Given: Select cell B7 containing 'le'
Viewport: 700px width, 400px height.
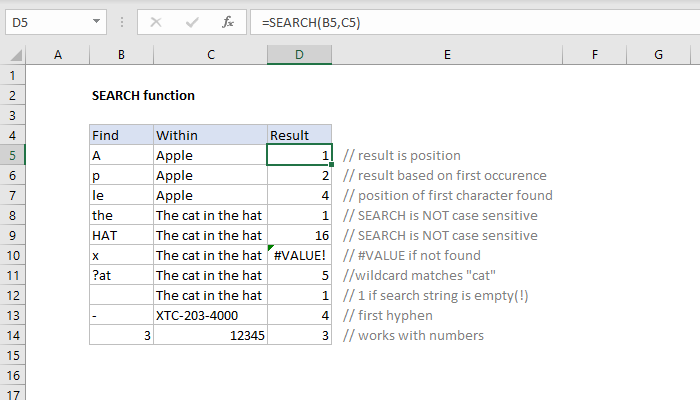Looking at the screenshot, I should point(121,196).
